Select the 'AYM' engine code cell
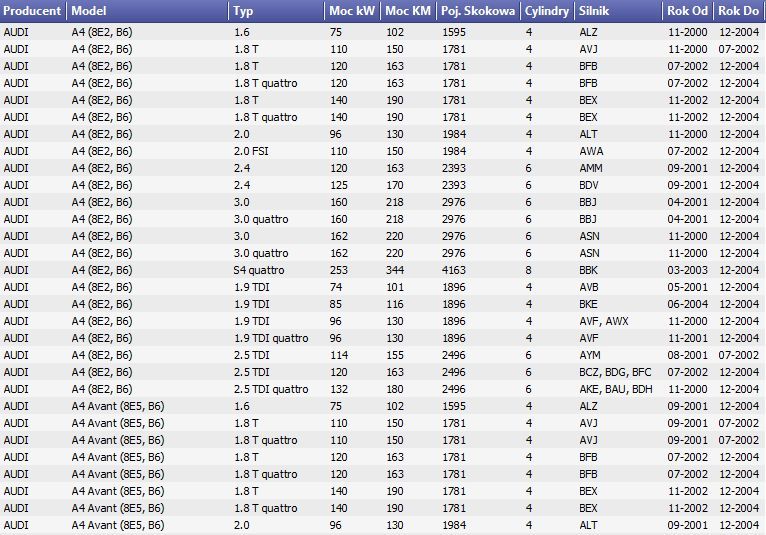This screenshot has width=766, height=535. coord(590,355)
